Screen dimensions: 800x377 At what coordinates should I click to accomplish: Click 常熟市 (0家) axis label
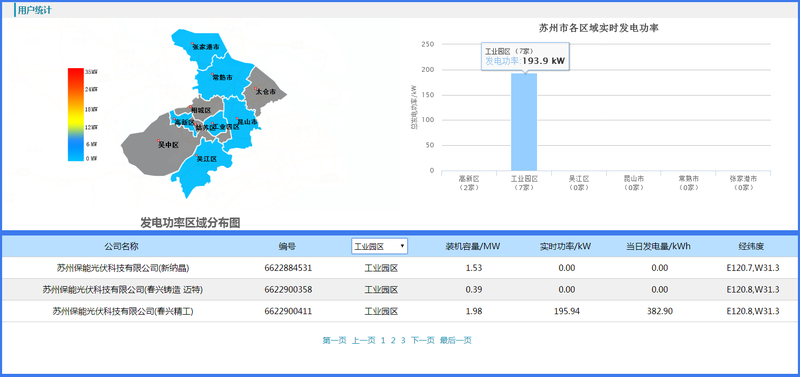(688, 183)
